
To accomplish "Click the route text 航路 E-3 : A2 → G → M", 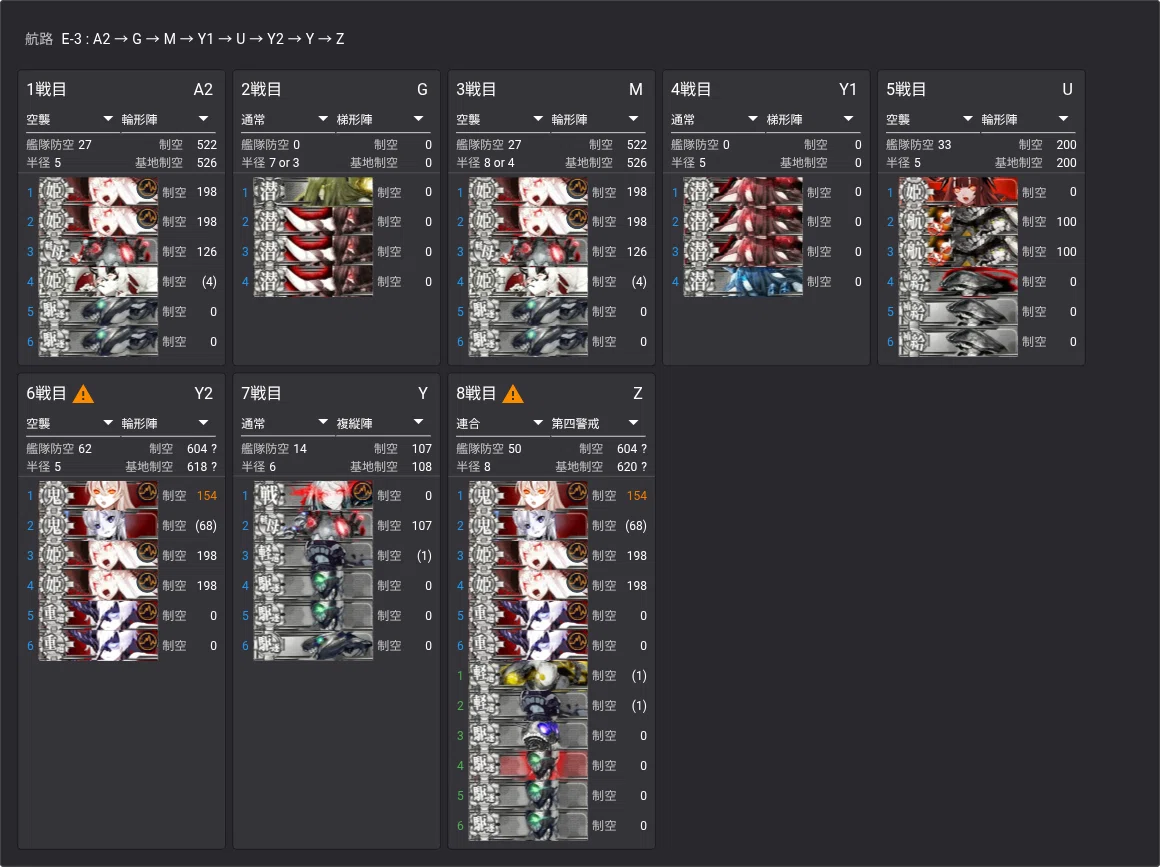I will tap(101, 39).
